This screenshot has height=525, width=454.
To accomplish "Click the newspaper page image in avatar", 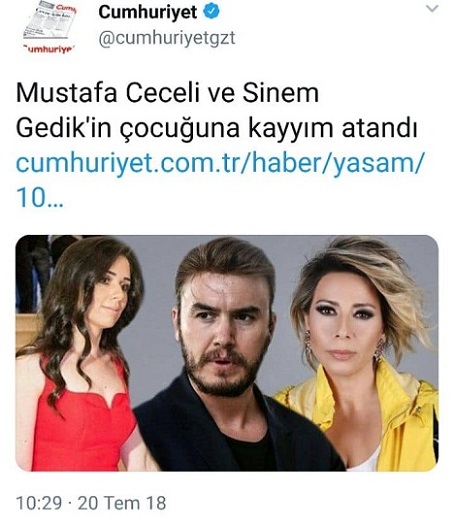I will click(x=50, y=21).
